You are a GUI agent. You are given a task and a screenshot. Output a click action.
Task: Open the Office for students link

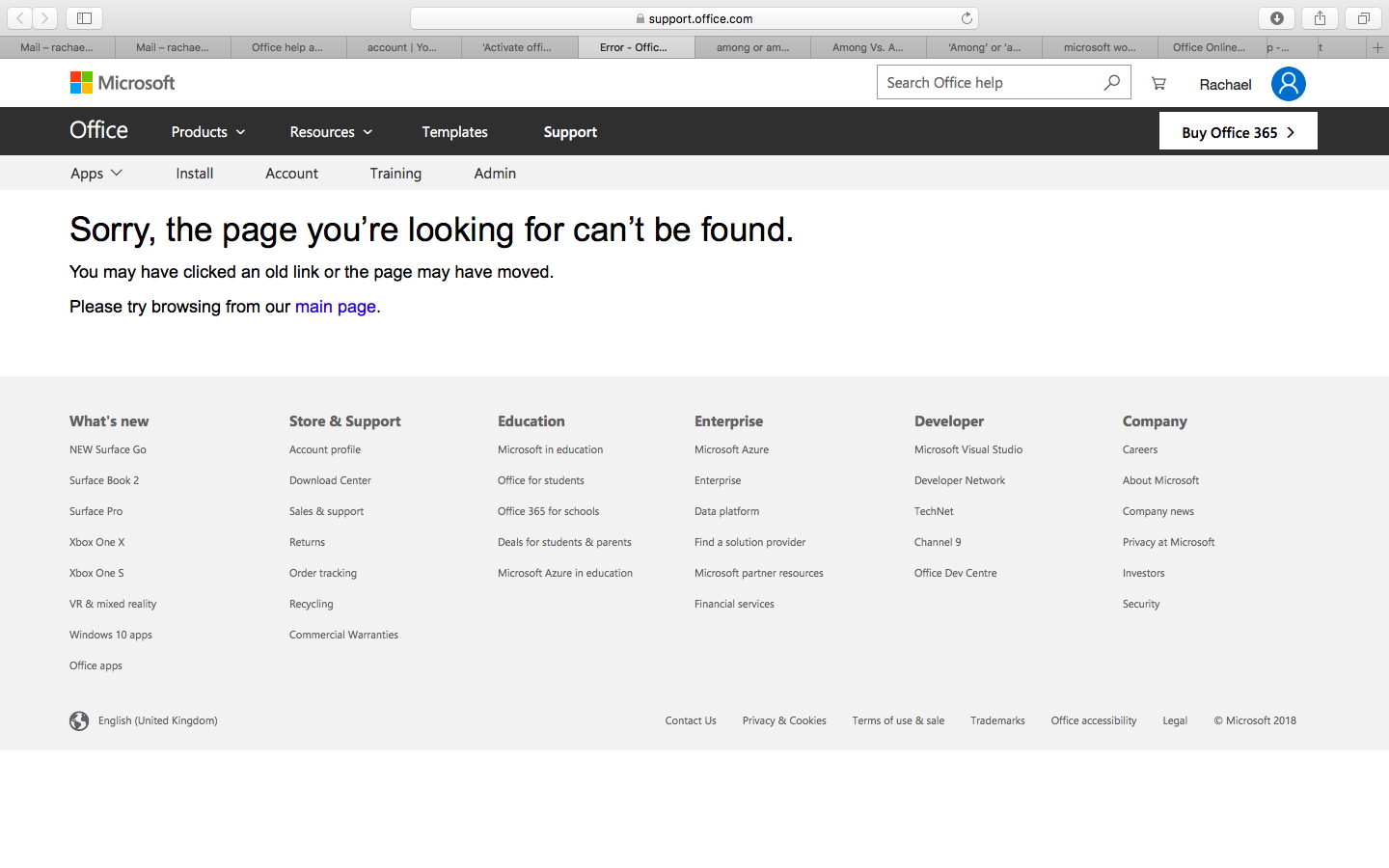tap(541, 480)
